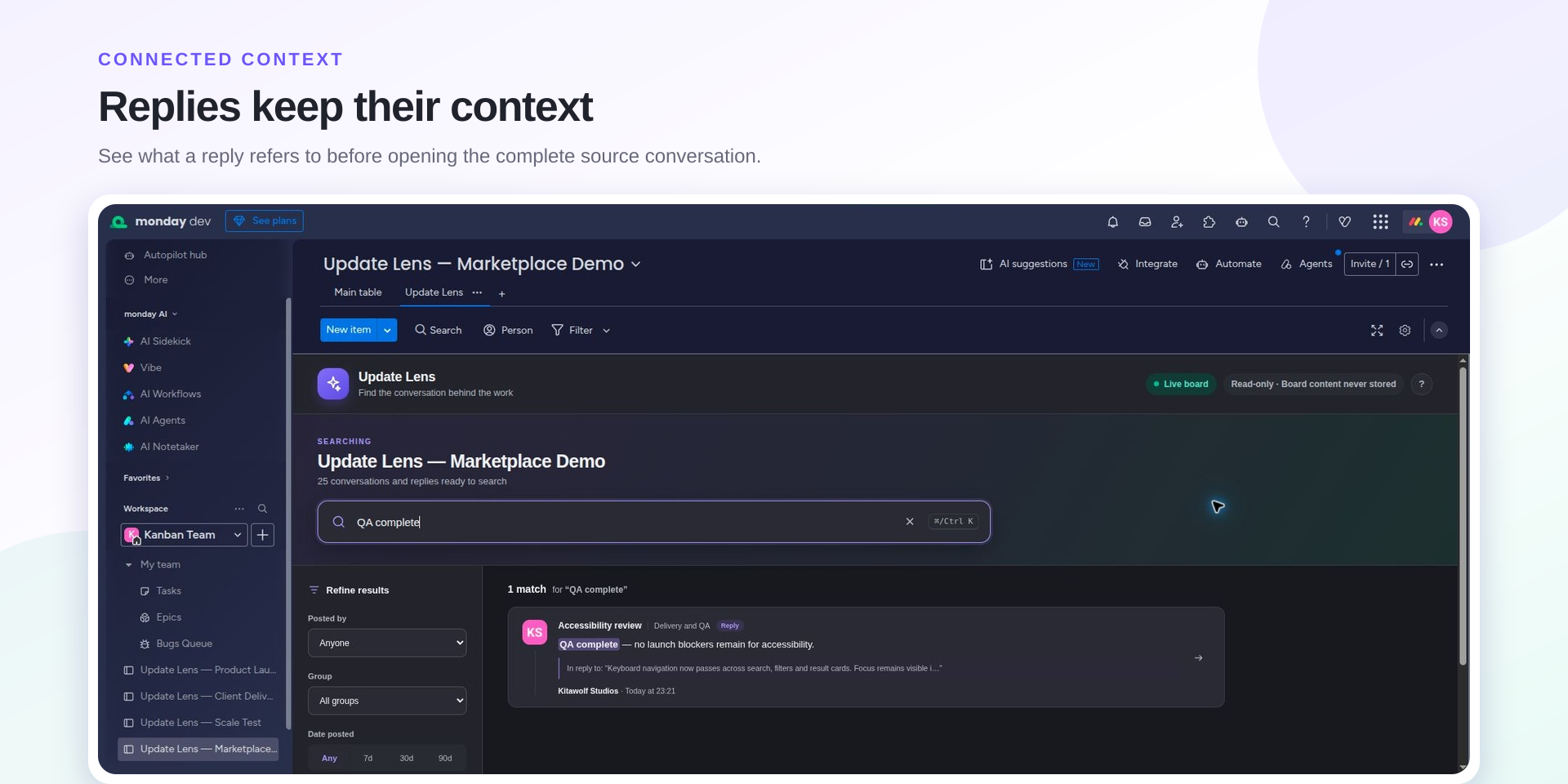The height and width of the screenshot is (784, 1568).
Task: Select the Any date filter
Action: (x=329, y=759)
